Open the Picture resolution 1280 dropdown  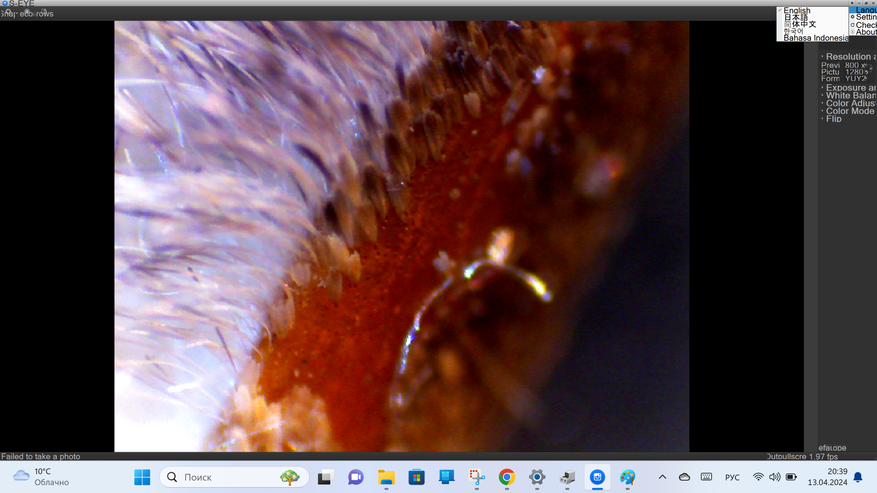(859, 72)
